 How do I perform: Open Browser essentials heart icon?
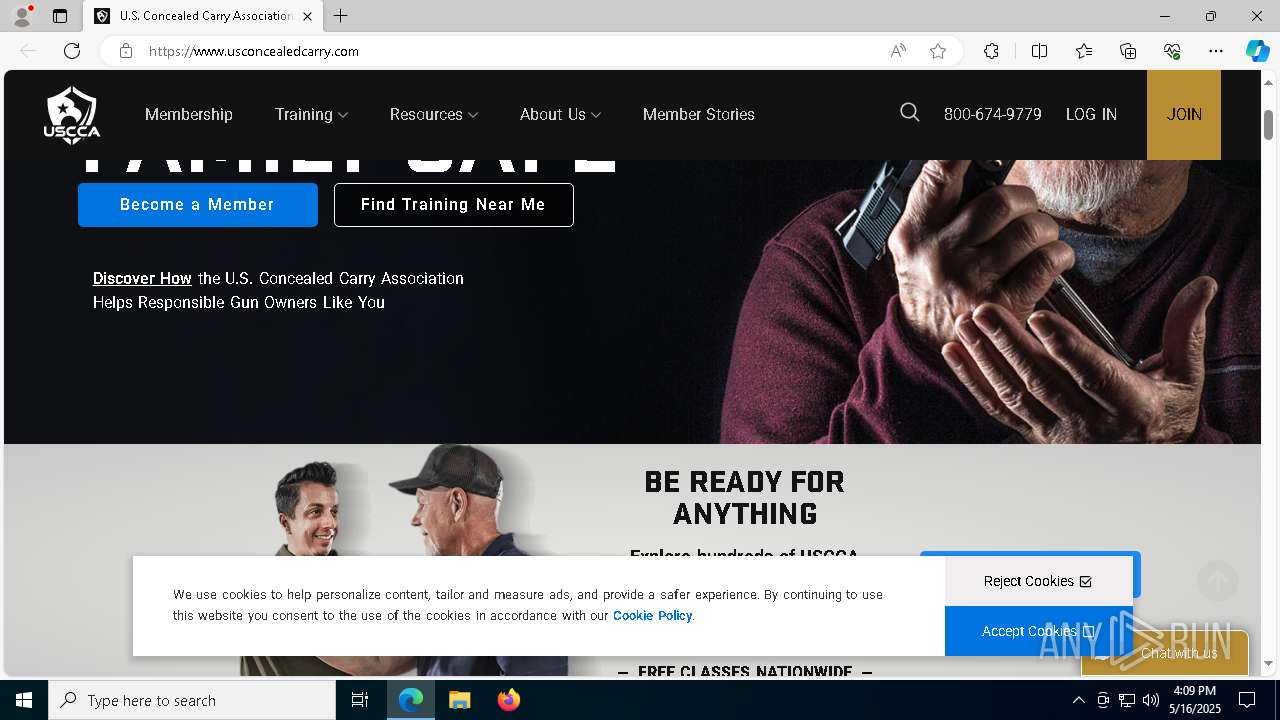1172,51
